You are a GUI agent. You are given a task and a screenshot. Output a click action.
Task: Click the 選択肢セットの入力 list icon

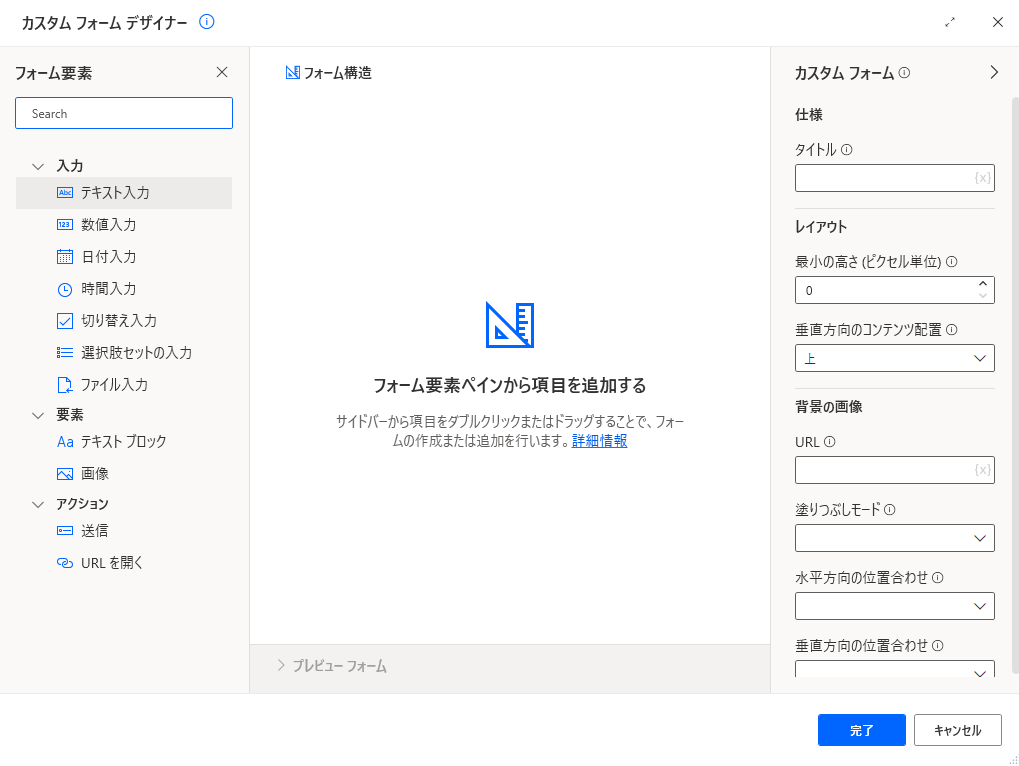click(65, 353)
